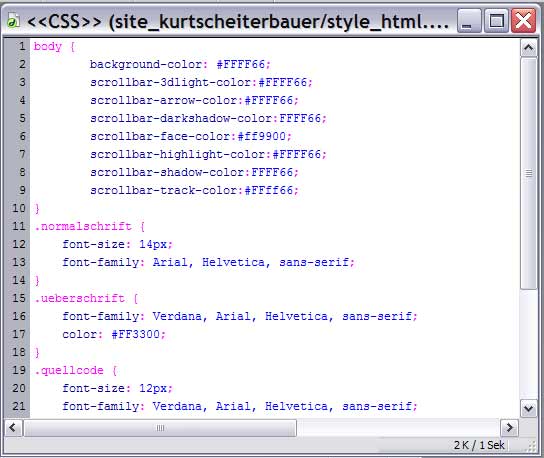The width and height of the screenshot is (544, 458).
Task: Maximize the CSS document window
Action: click(496, 21)
